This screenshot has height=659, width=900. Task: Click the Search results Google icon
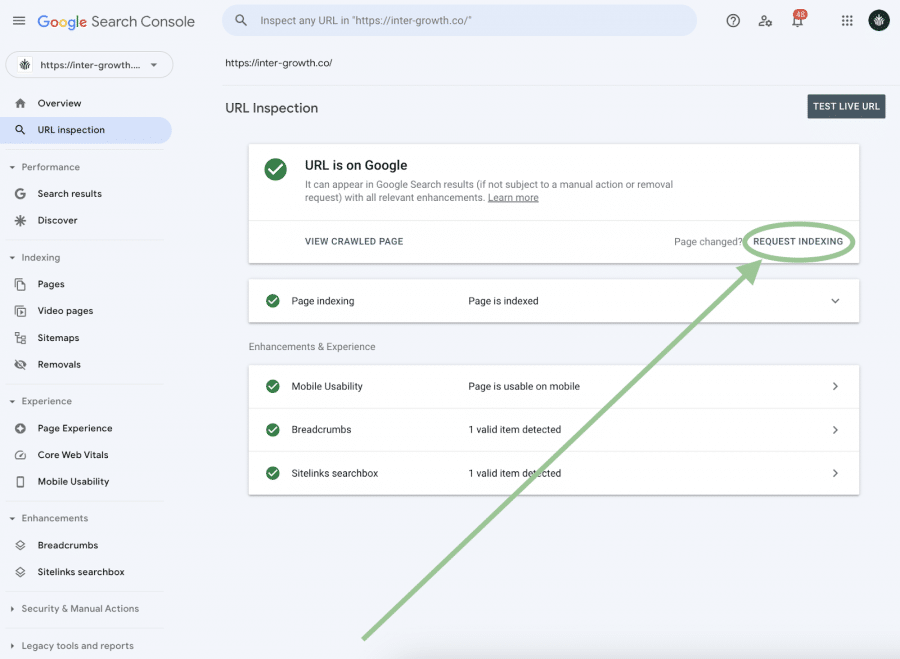(20, 194)
